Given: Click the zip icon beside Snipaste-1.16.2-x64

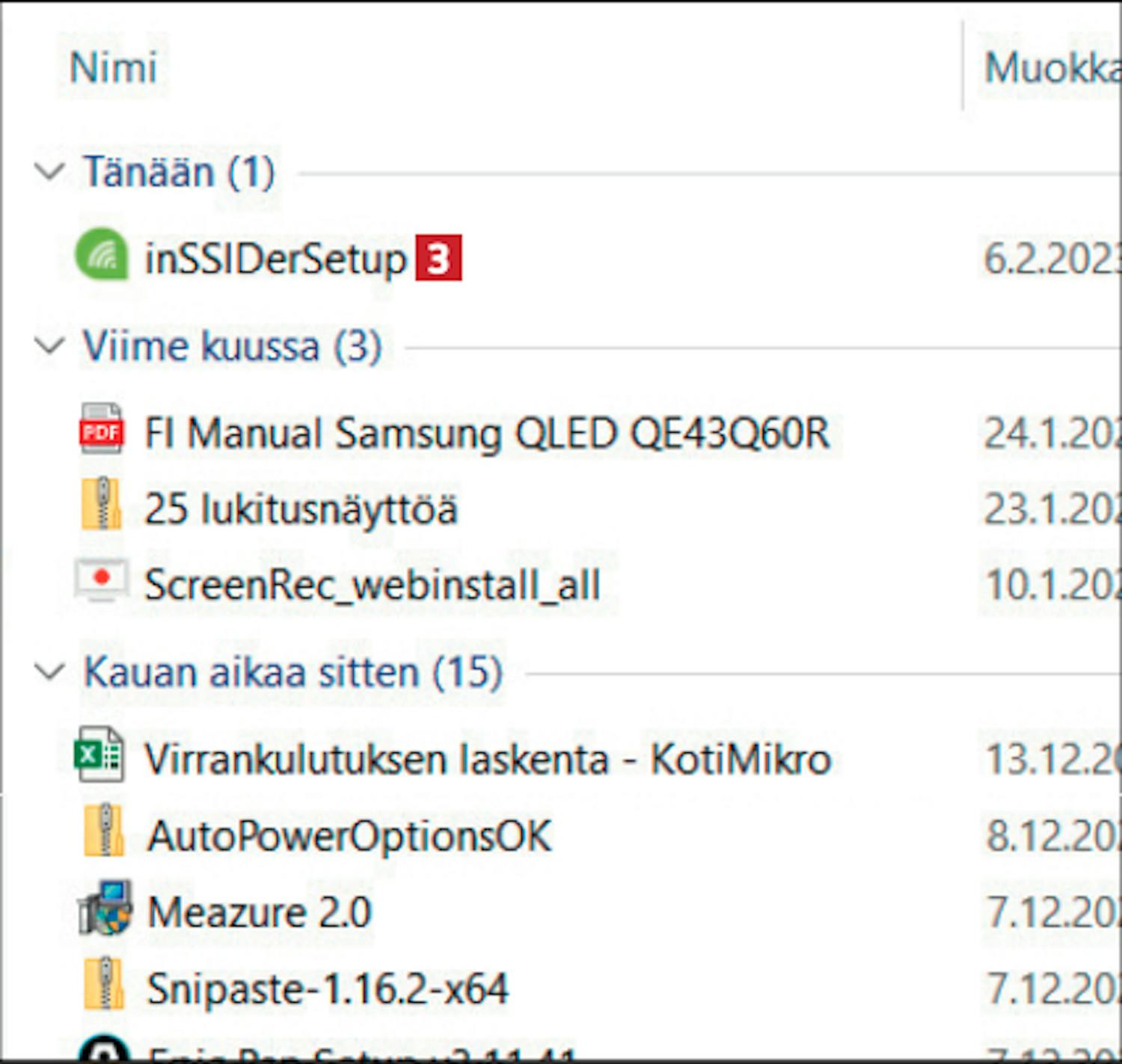Looking at the screenshot, I should (104, 984).
